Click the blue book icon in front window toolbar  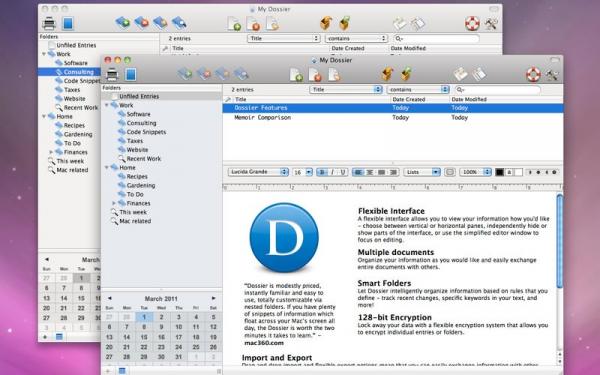[130, 74]
